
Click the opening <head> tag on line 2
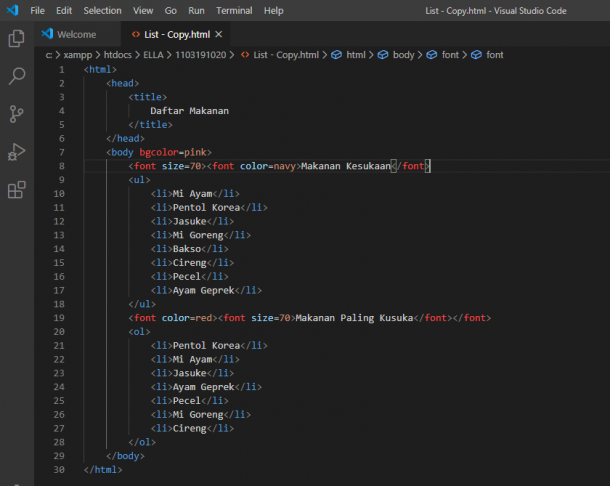tap(123, 83)
